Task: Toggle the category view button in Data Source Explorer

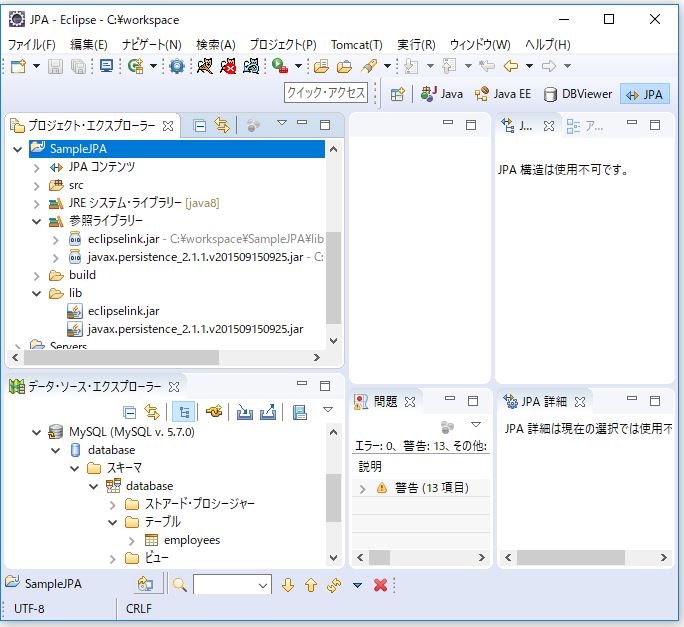Action: [x=183, y=412]
